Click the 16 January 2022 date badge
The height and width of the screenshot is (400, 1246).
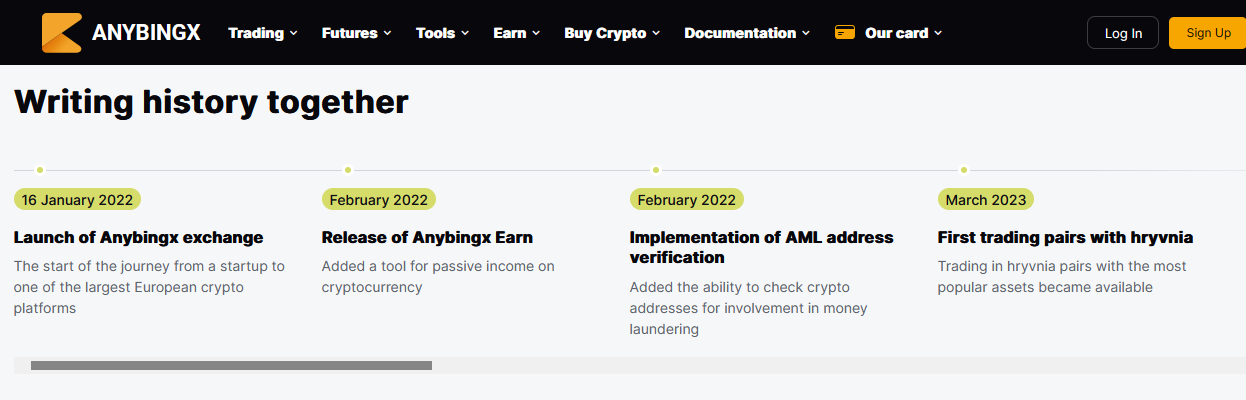tap(77, 200)
